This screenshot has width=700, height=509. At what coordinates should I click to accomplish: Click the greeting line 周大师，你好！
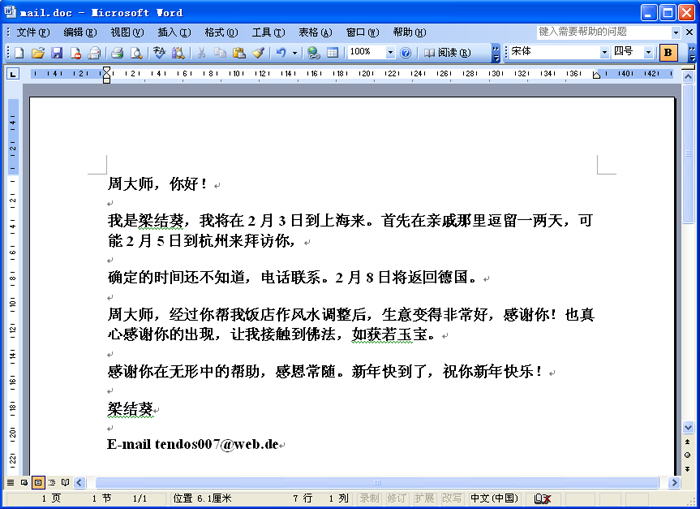coord(157,184)
